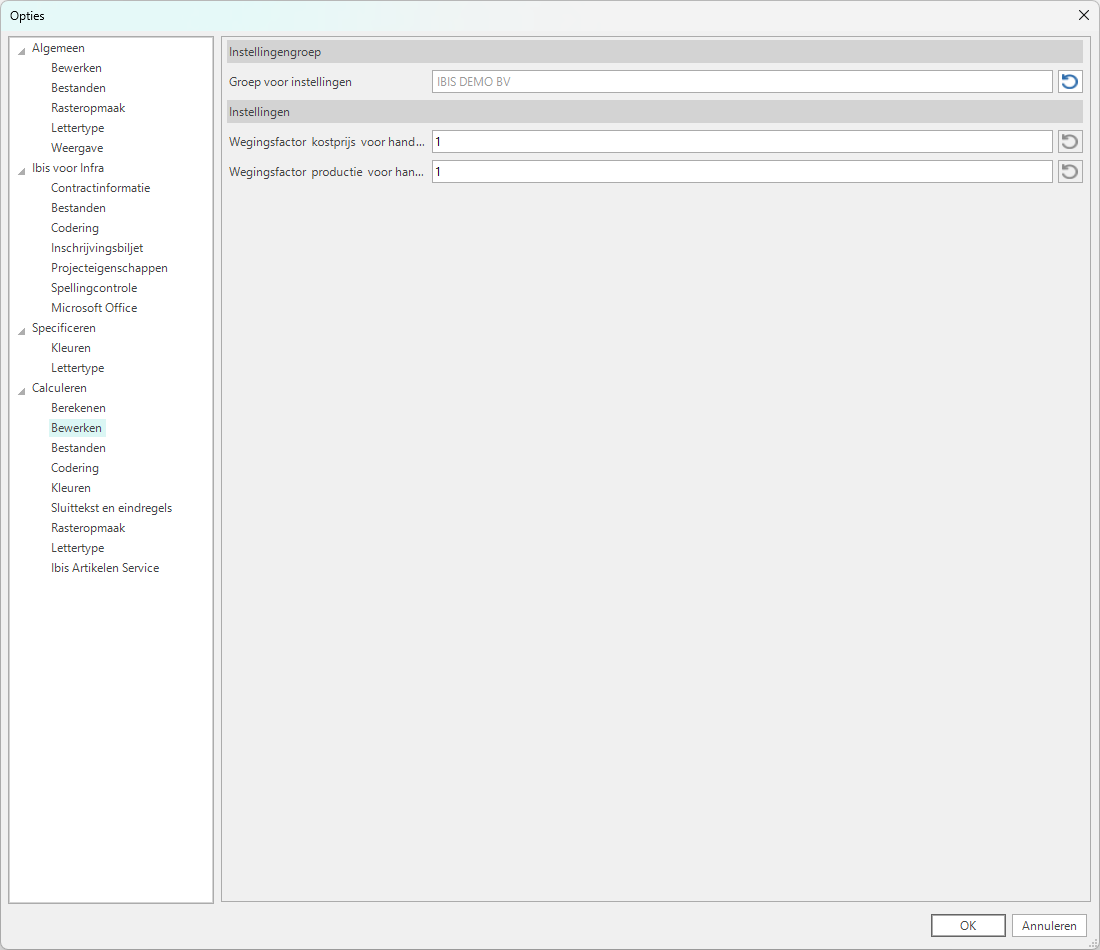Collapse the Specificeren tree node
The image size is (1100, 950).
tap(22, 329)
